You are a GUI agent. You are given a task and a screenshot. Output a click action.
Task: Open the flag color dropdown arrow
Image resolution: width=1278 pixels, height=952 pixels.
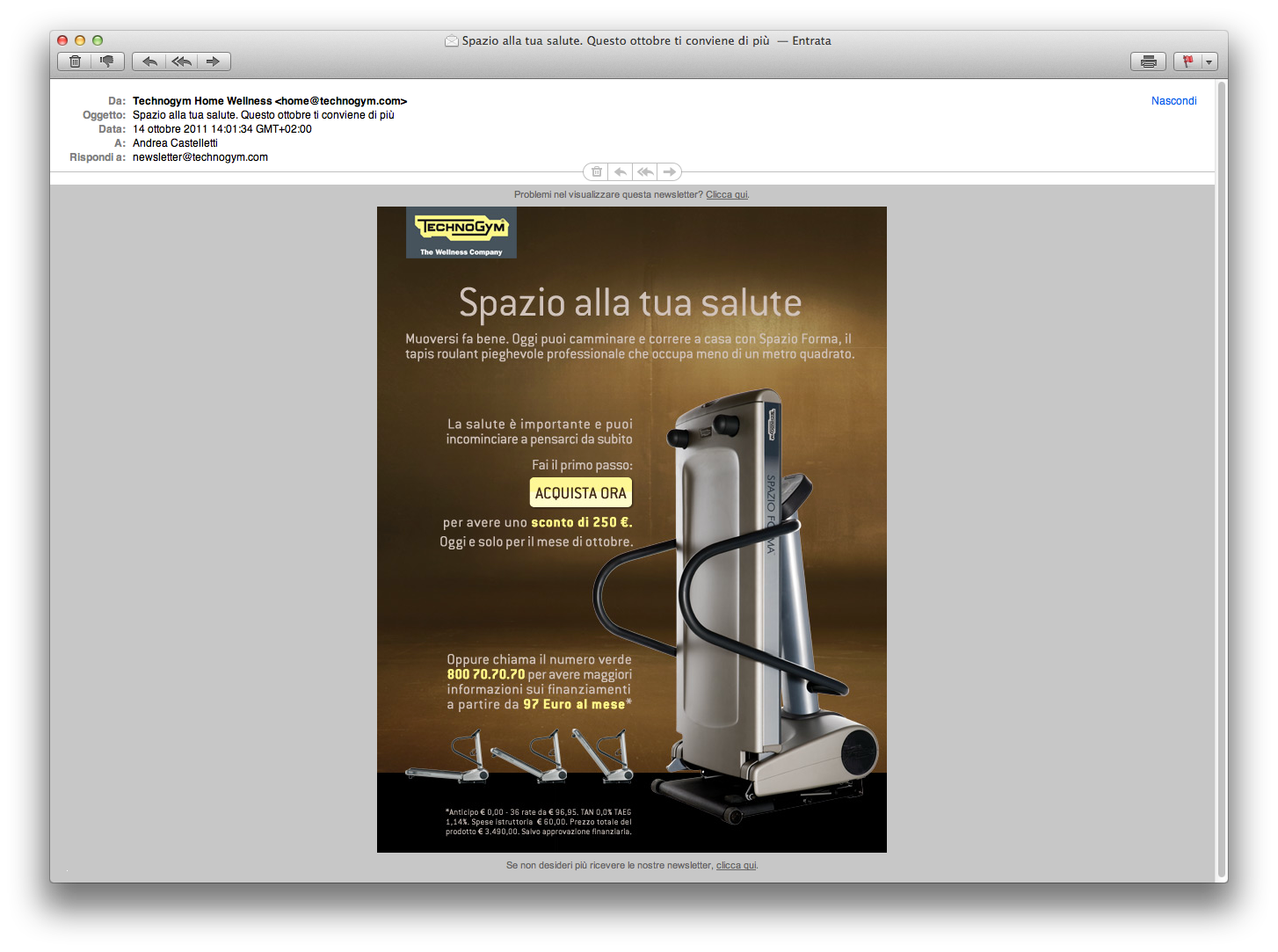tap(1209, 62)
